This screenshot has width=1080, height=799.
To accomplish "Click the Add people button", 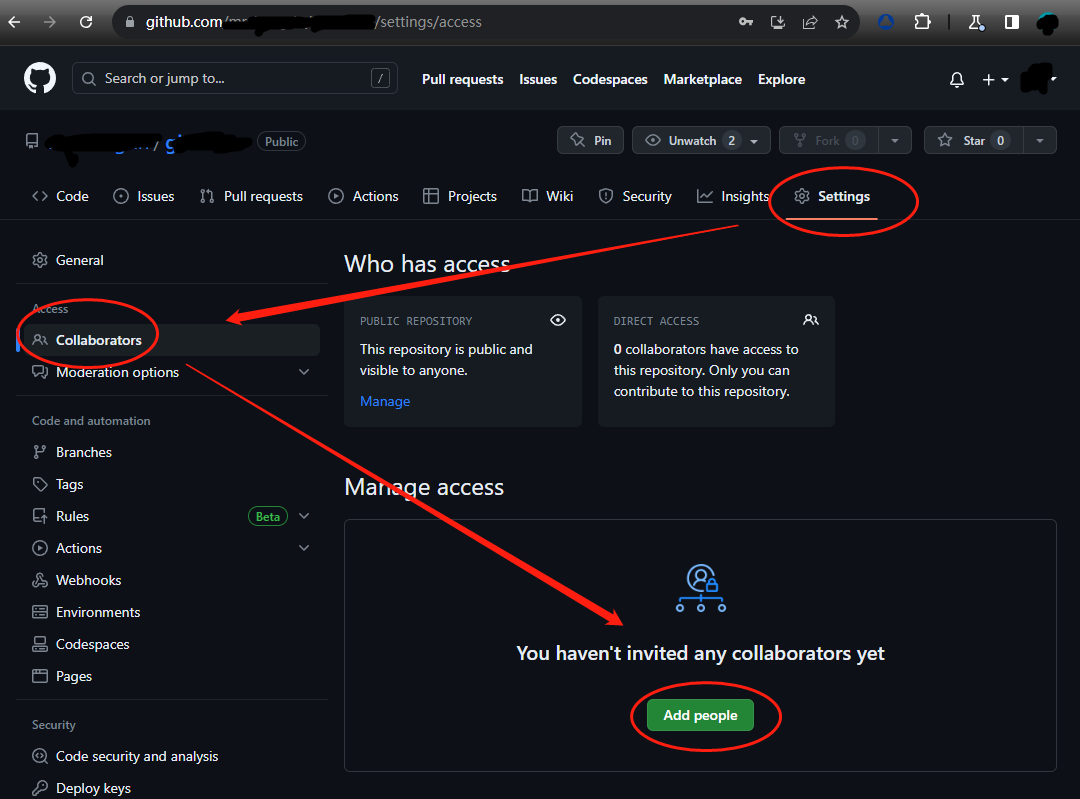I will click(x=700, y=716).
